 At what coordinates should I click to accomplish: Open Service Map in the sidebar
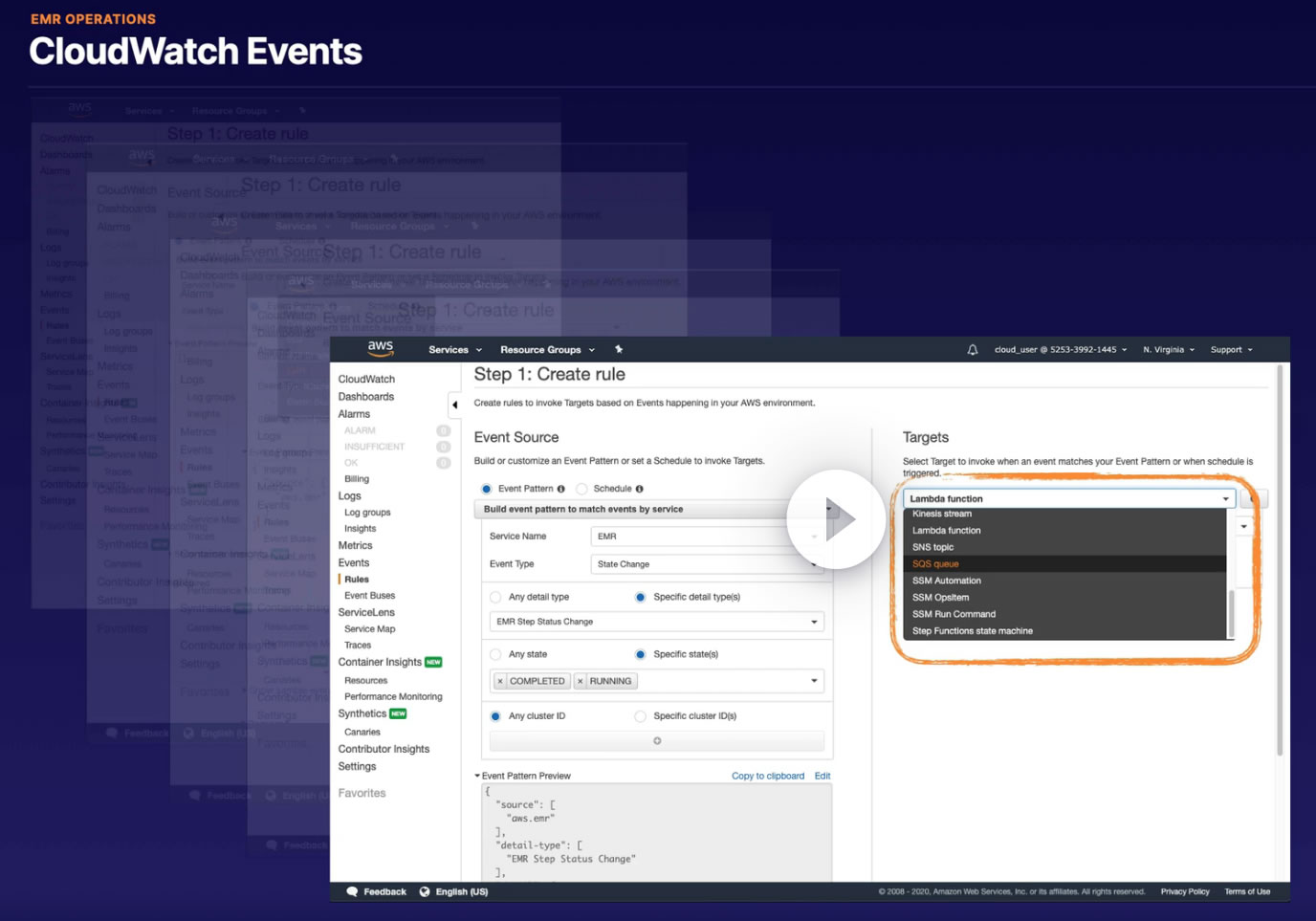click(x=370, y=629)
